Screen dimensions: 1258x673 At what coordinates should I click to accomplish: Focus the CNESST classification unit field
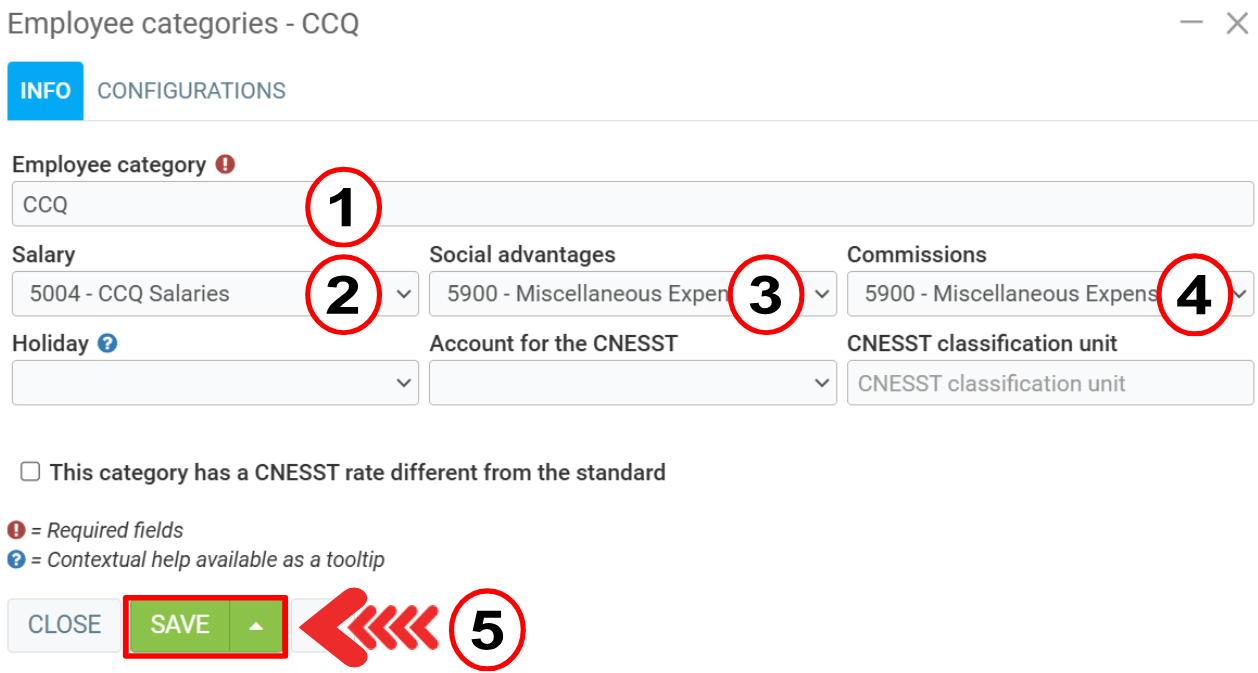coord(1050,383)
